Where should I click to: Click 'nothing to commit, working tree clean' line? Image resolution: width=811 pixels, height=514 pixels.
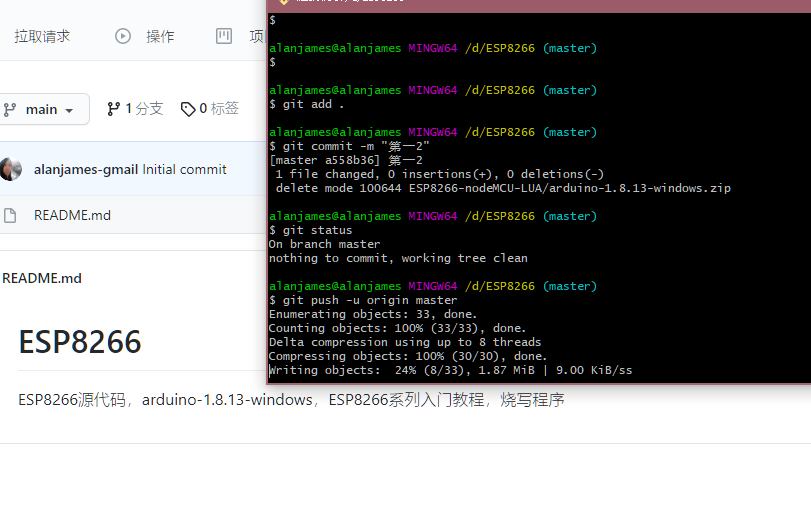[398, 258]
